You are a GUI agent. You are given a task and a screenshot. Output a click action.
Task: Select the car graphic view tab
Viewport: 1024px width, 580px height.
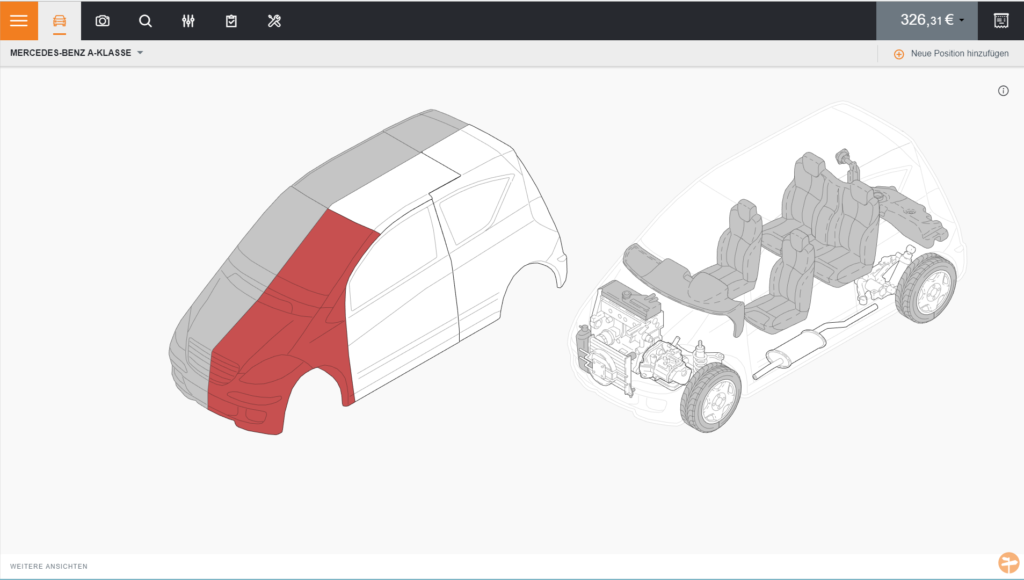click(x=59, y=20)
